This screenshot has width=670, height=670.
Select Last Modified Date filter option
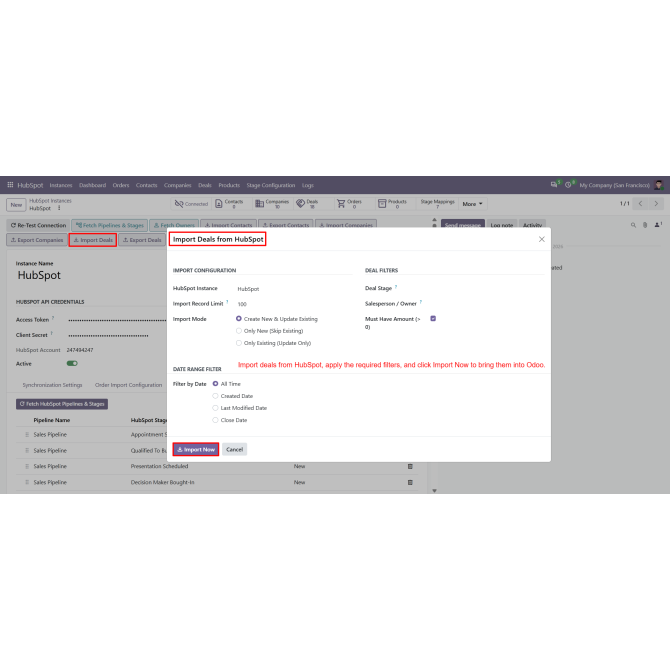tap(215, 408)
